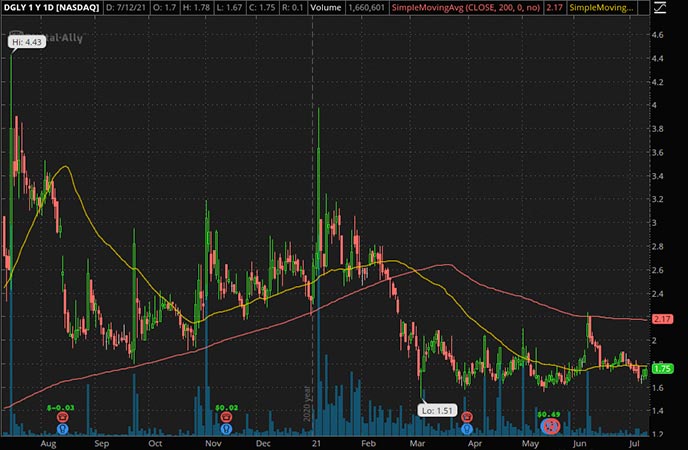This screenshot has height=450, width=688.
Task: Select the red earnings icon before April
Action: pyautogui.click(x=467, y=418)
